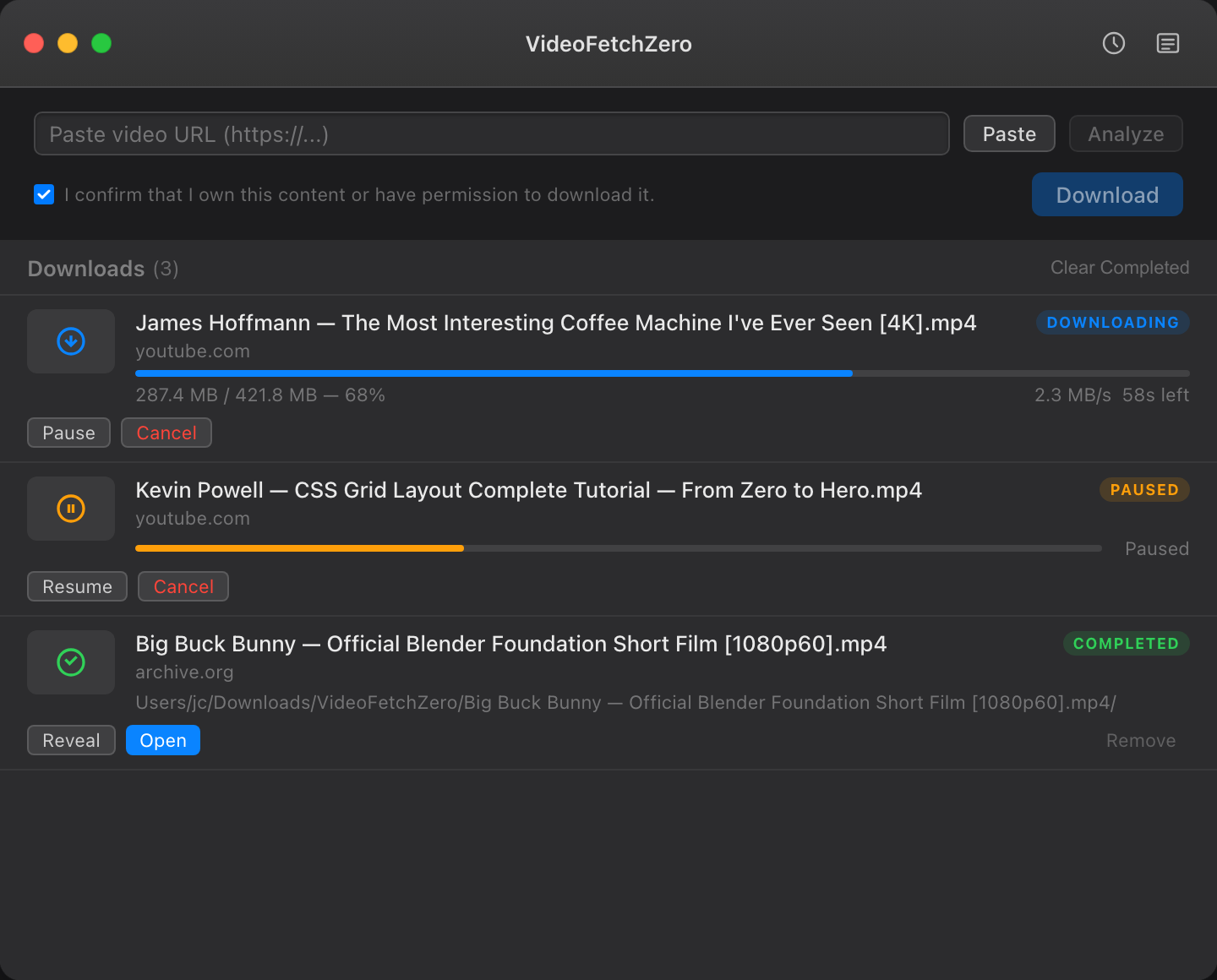Screen dimensions: 1217x980
Task: Click the archive.org source text
Action: pyautogui.click(x=184, y=672)
